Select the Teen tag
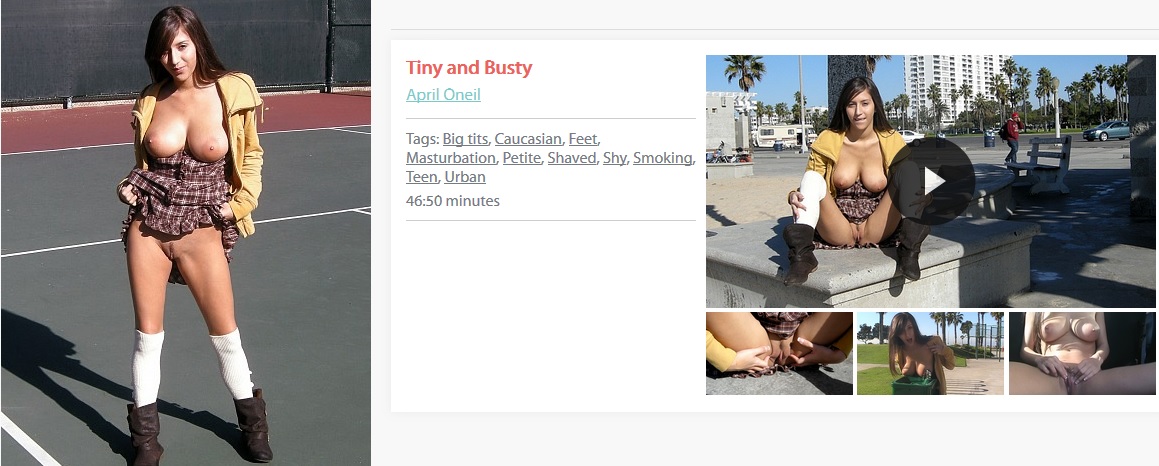Viewport: 1159px width, 466px height. pos(421,177)
